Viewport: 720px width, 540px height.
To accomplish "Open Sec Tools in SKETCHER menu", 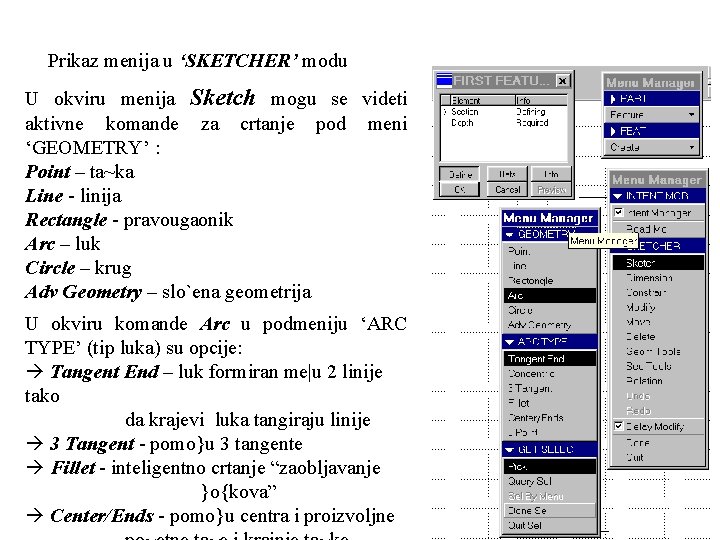I will coord(658,366).
